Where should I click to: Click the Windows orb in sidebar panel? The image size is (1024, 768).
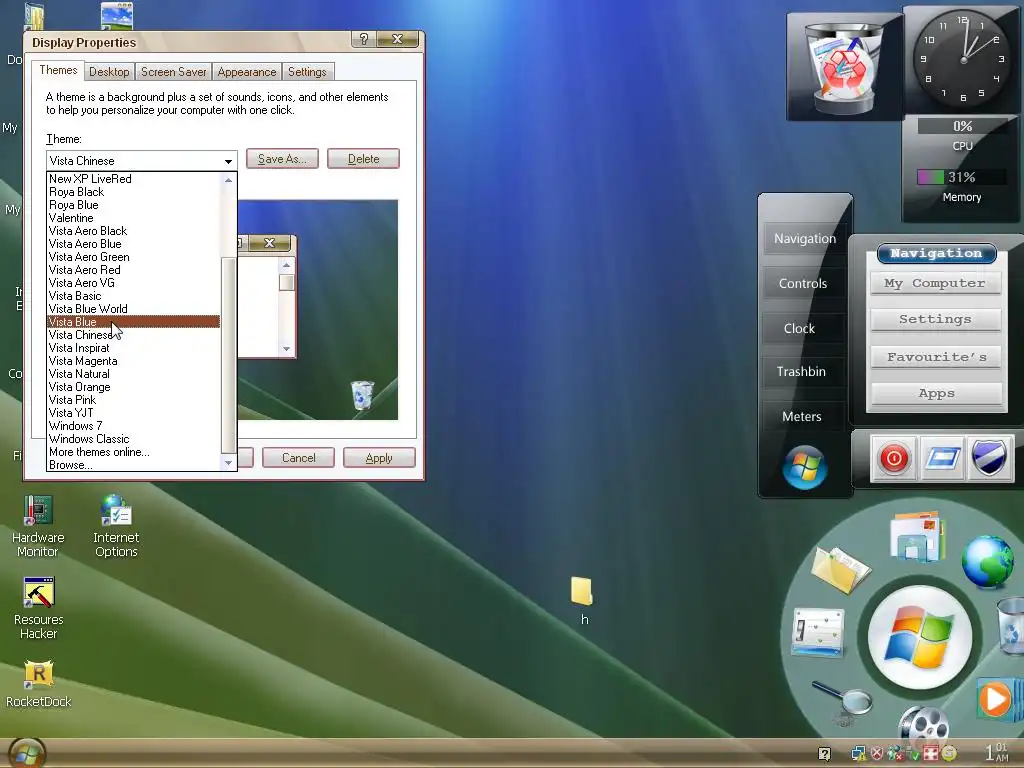click(805, 467)
